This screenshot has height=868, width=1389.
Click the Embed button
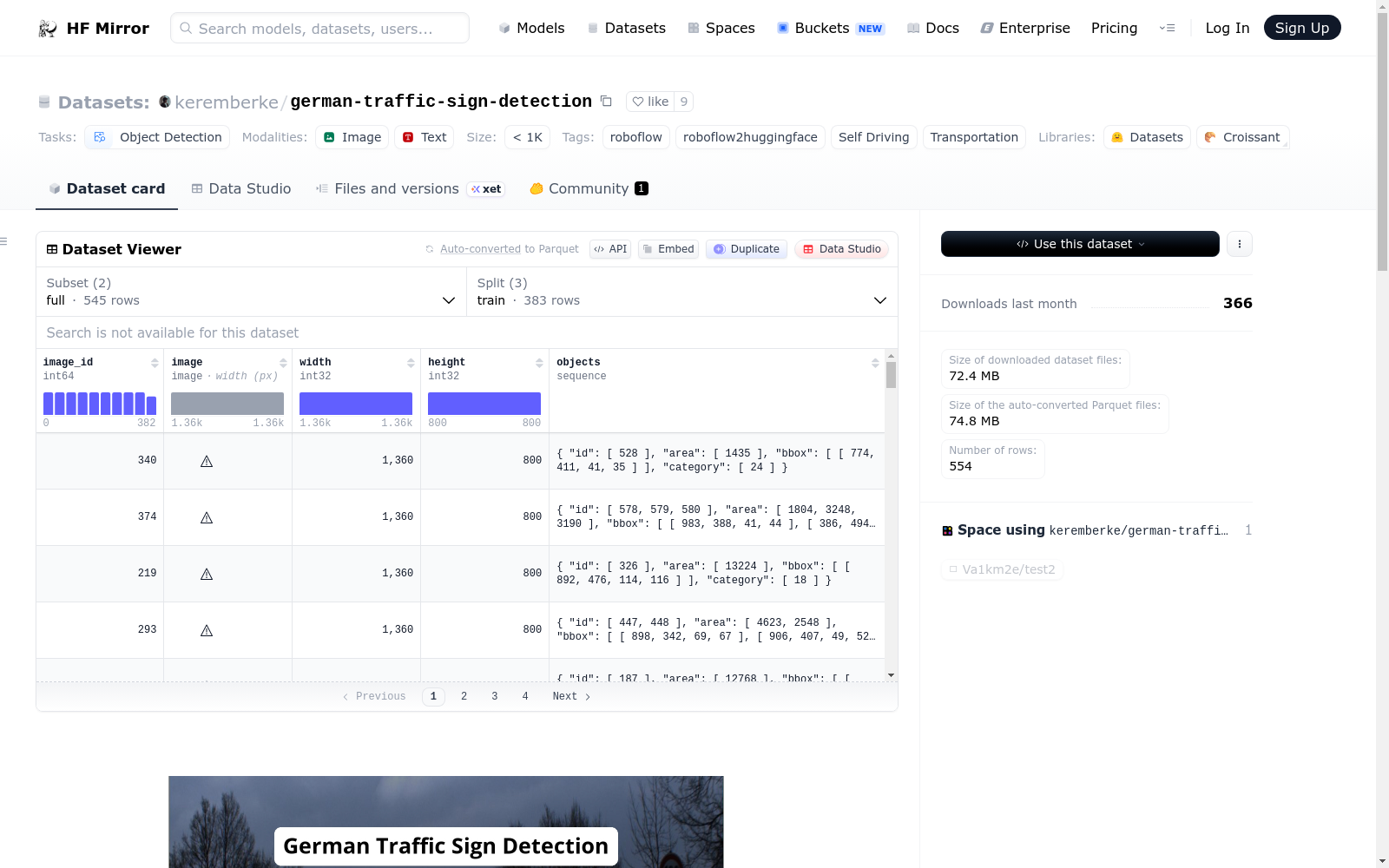point(668,249)
